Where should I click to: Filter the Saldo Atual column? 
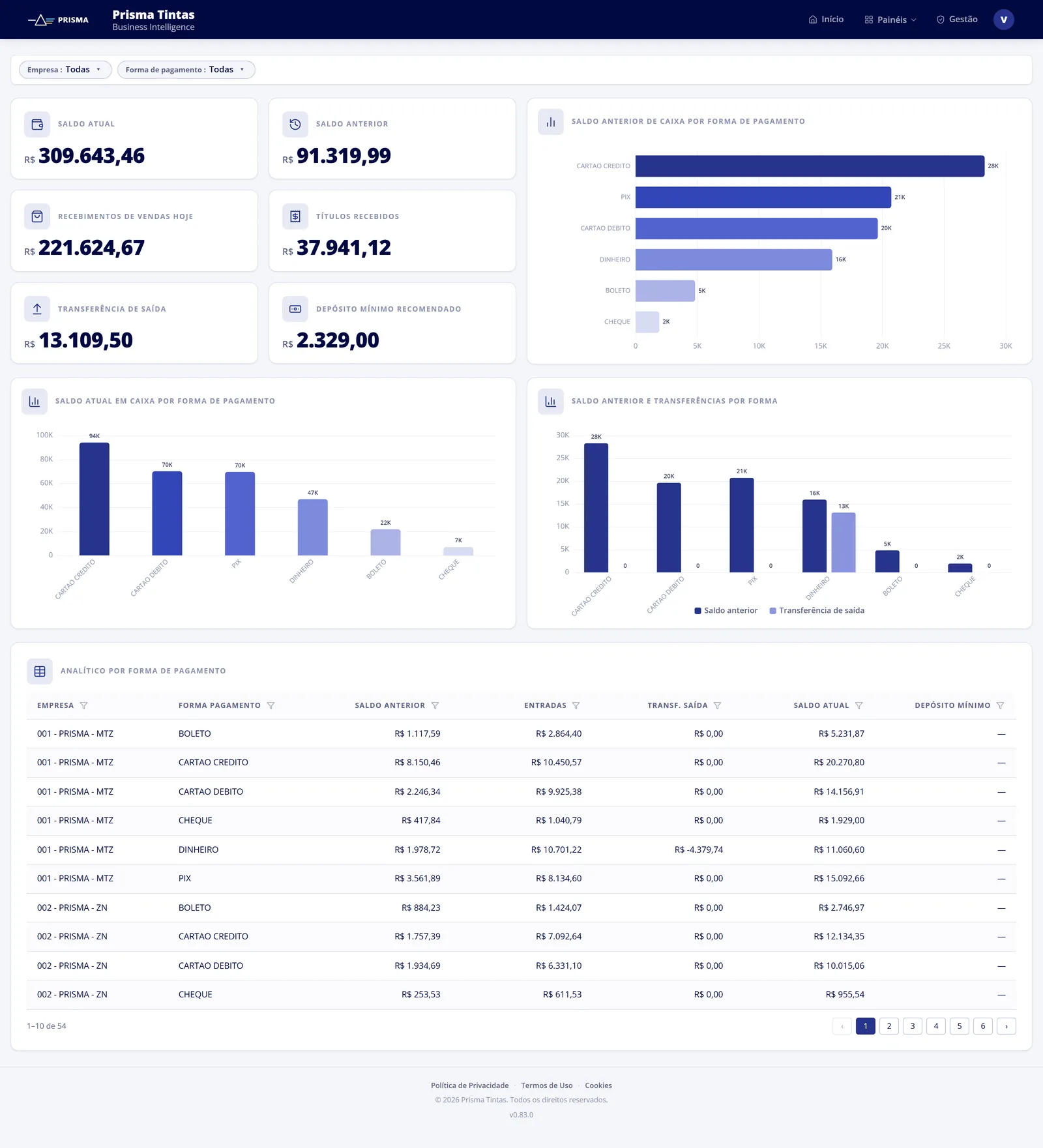pos(859,705)
